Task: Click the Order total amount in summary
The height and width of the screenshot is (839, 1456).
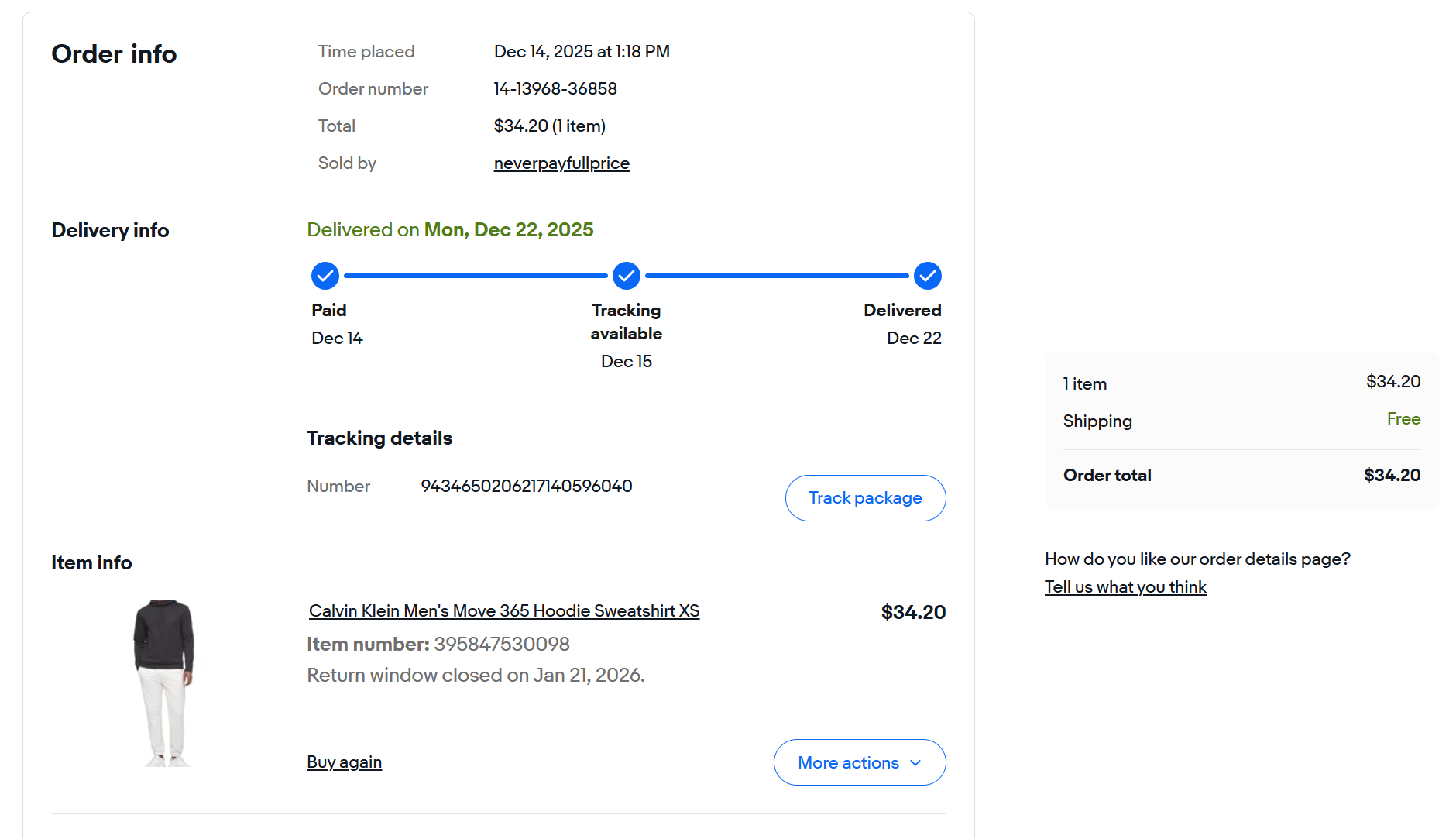Action: [x=1392, y=476]
